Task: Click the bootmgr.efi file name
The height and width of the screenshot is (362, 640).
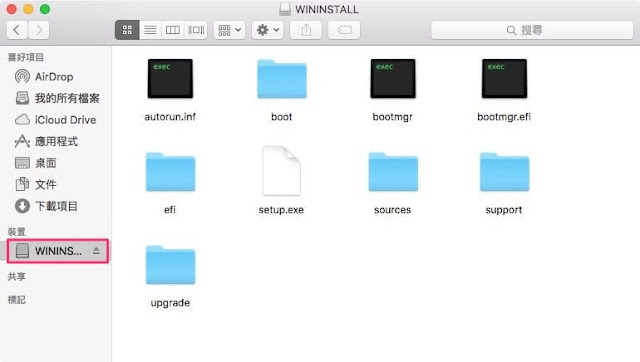Action: tap(504, 117)
